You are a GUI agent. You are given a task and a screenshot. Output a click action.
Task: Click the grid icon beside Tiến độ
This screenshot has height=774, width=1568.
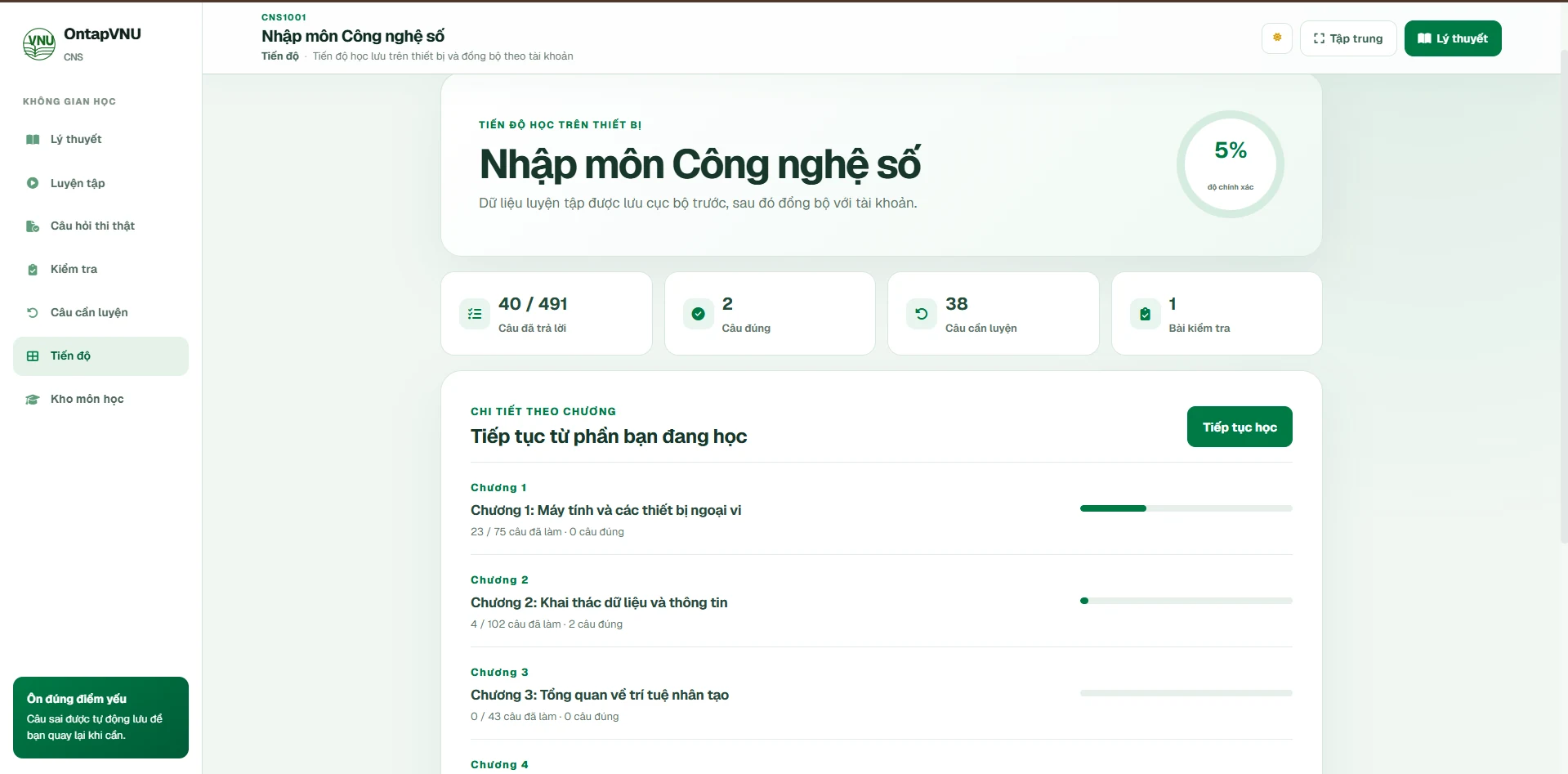tap(33, 356)
